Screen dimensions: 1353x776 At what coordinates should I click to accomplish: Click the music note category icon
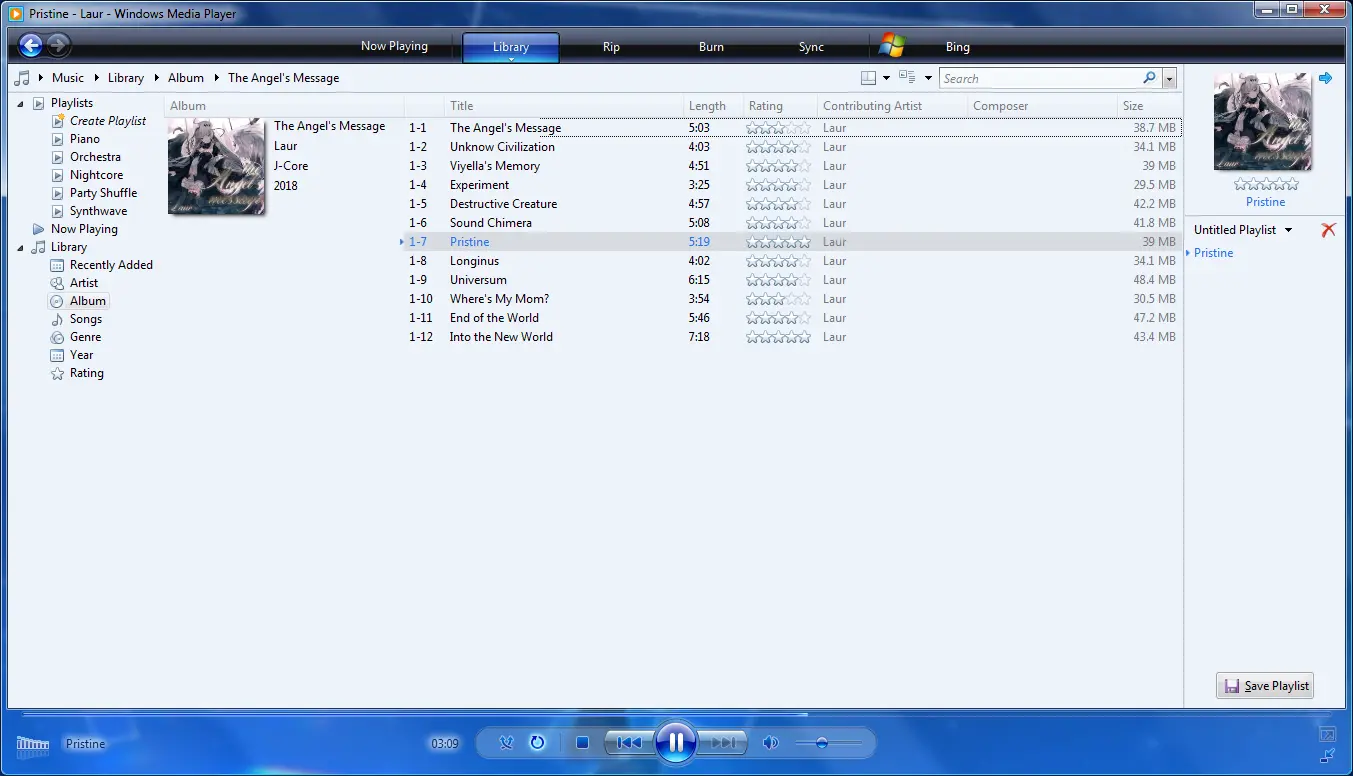point(22,77)
